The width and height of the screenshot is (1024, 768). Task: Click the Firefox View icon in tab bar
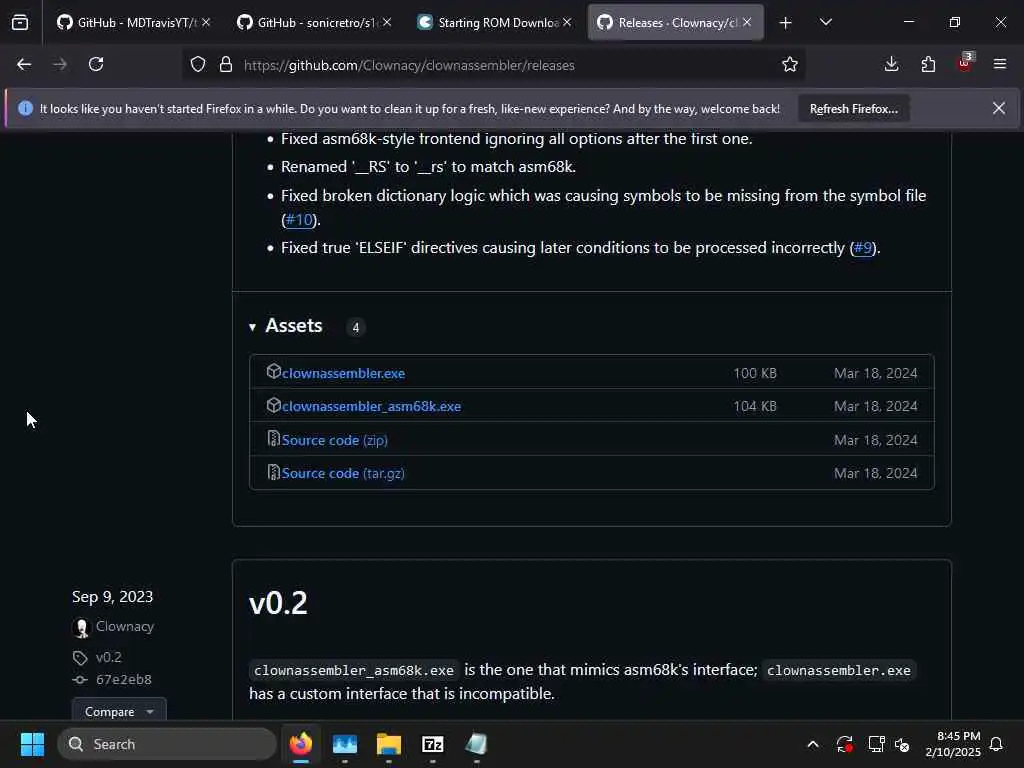click(20, 23)
